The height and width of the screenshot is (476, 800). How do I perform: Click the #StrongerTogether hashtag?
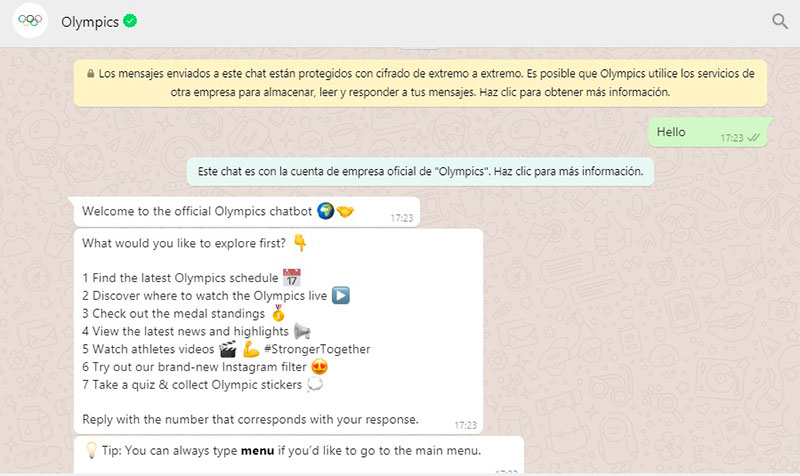click(x=317, y=349)
